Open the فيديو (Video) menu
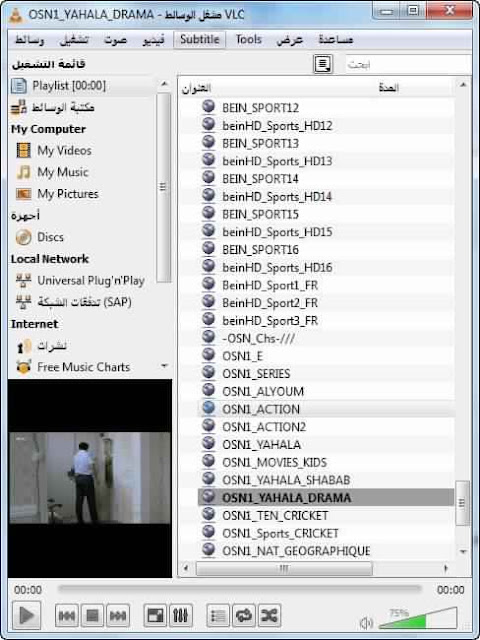This screenshot has width=480, height=640. pyautogui.click(x=153, y=40)
